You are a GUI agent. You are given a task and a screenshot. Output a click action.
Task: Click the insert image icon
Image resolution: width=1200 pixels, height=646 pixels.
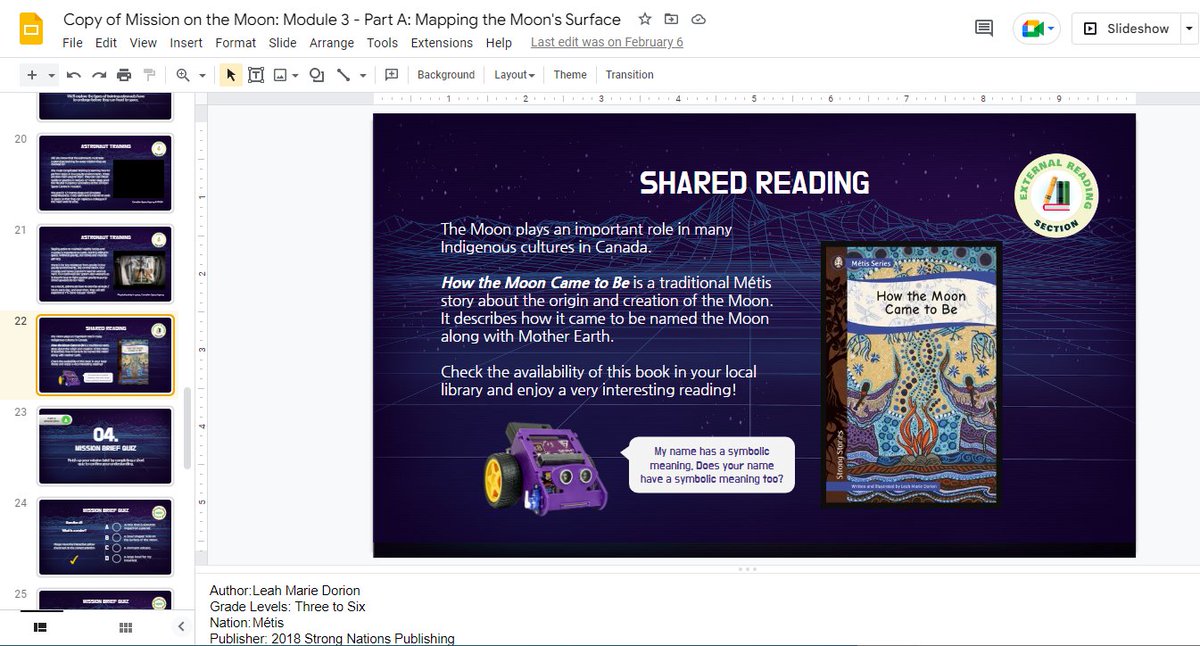tap(280, 75)
